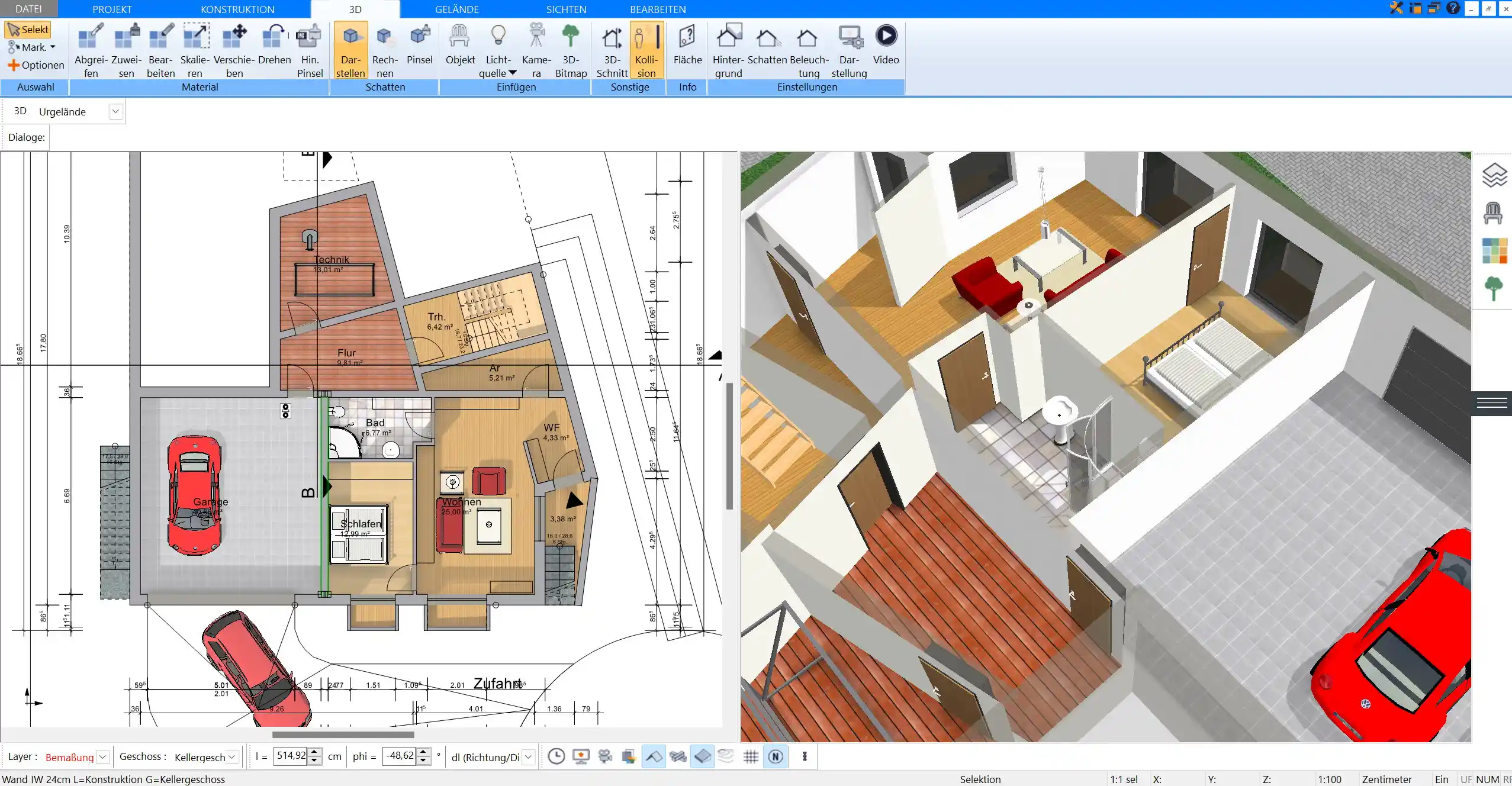The height and width of the screenshot is (786, 1512).
Task: Open the layers panel icon in right sidebar
Action: coord(1494,175)
